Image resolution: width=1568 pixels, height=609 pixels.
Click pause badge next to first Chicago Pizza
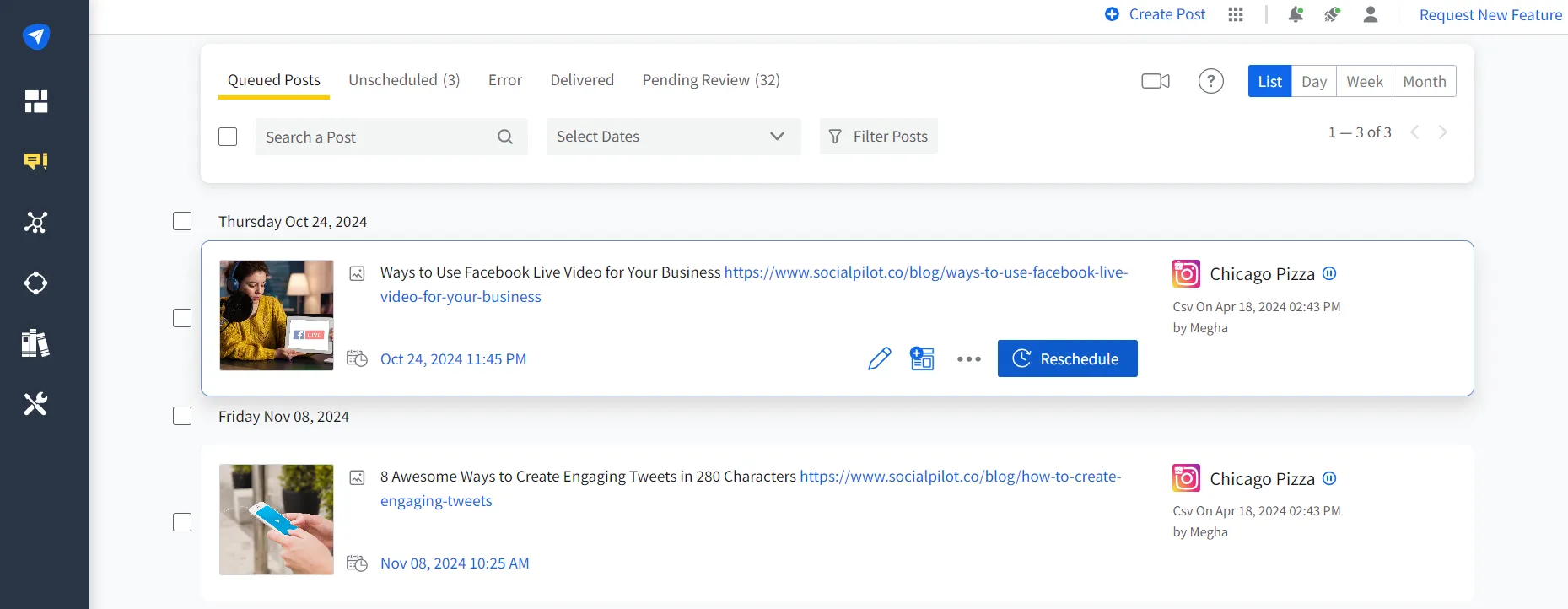1329,273
